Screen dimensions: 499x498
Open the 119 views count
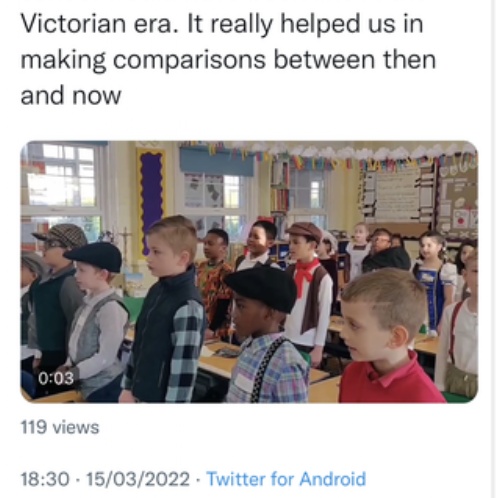[60, 427]
